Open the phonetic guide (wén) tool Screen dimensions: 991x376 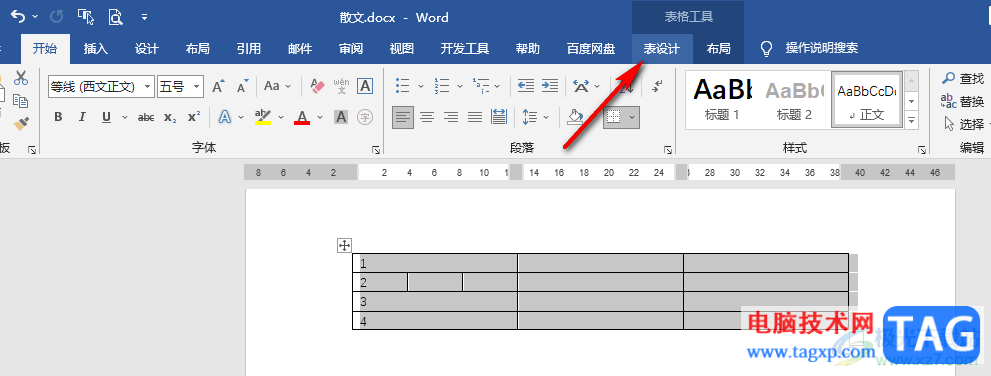(x=341, y=86)
